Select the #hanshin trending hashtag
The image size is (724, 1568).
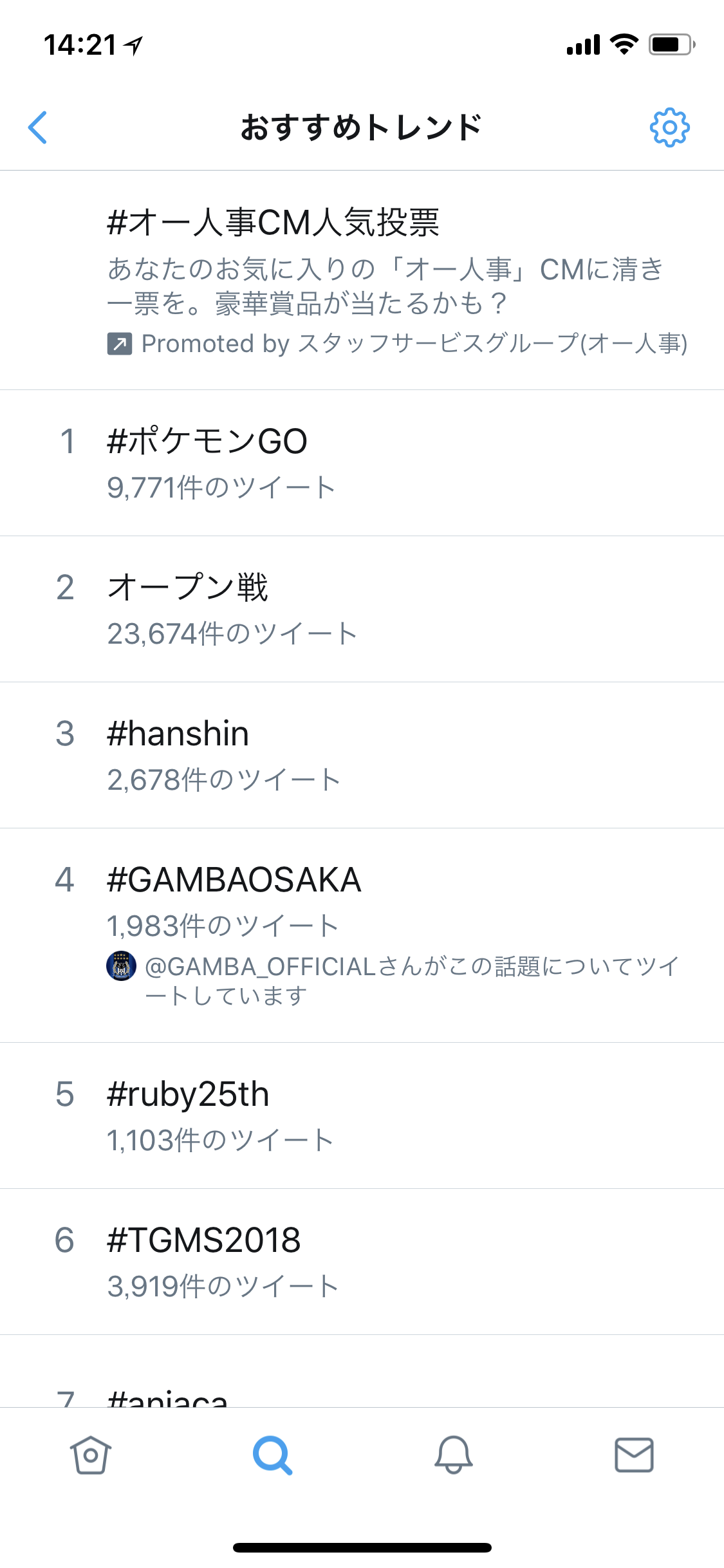pyautogui.click(x=178, y=734)
